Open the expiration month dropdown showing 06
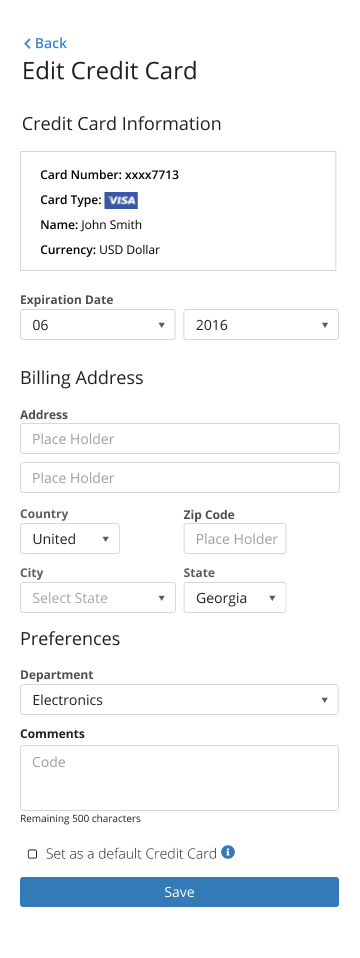Viewport: 360px width, 958px height. (98, 324)
